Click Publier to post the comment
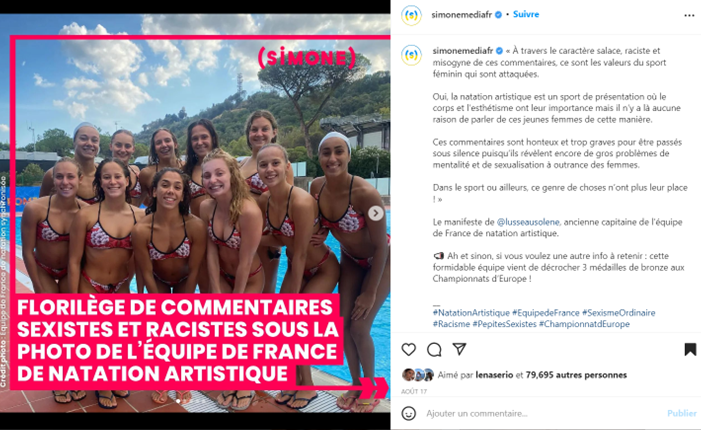The width and height of the screenshot is (701, 430). point(681,413)
